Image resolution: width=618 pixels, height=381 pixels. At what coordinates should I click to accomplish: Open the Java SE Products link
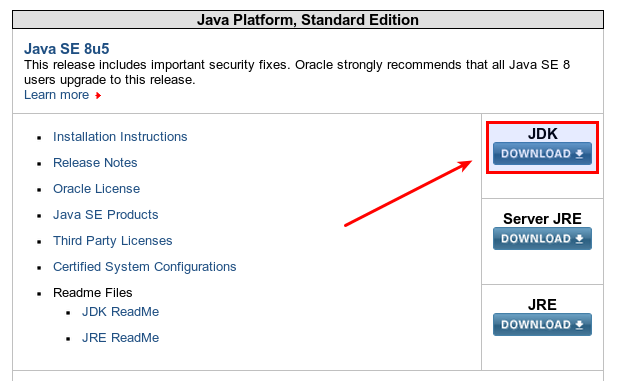[106, 215]
